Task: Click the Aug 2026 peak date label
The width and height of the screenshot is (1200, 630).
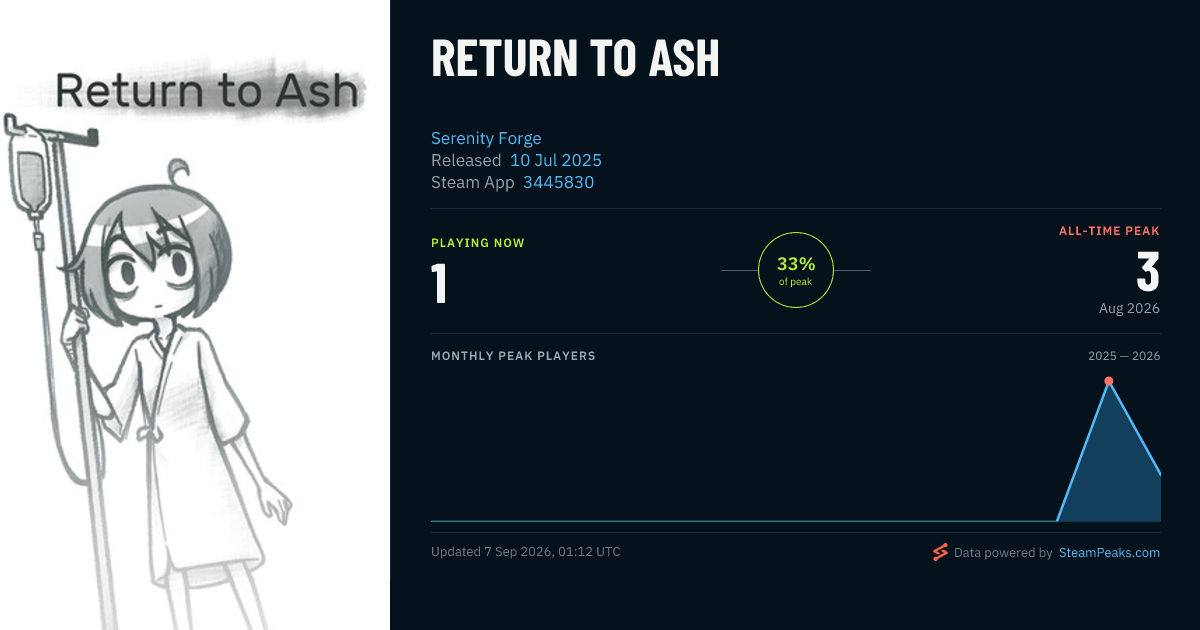Action: (1129, 308)
